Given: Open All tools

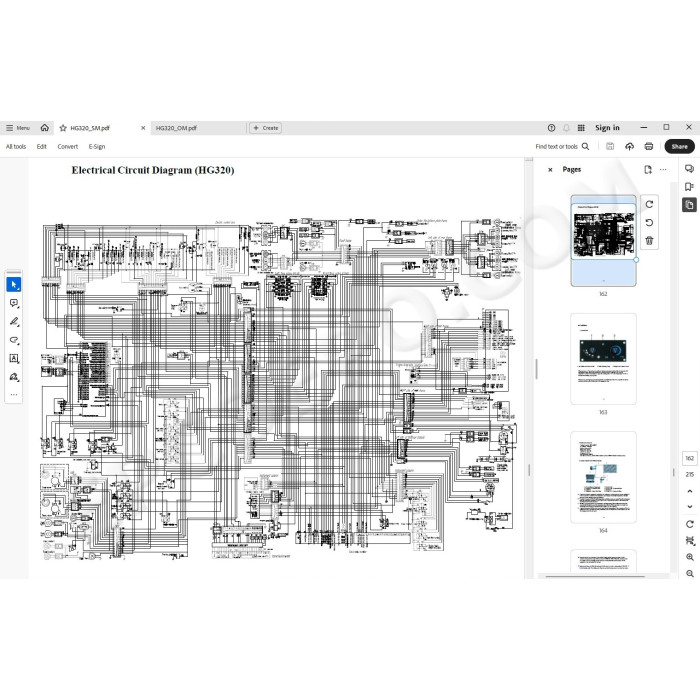Looking at the screenshot, I should click(16, 146).
